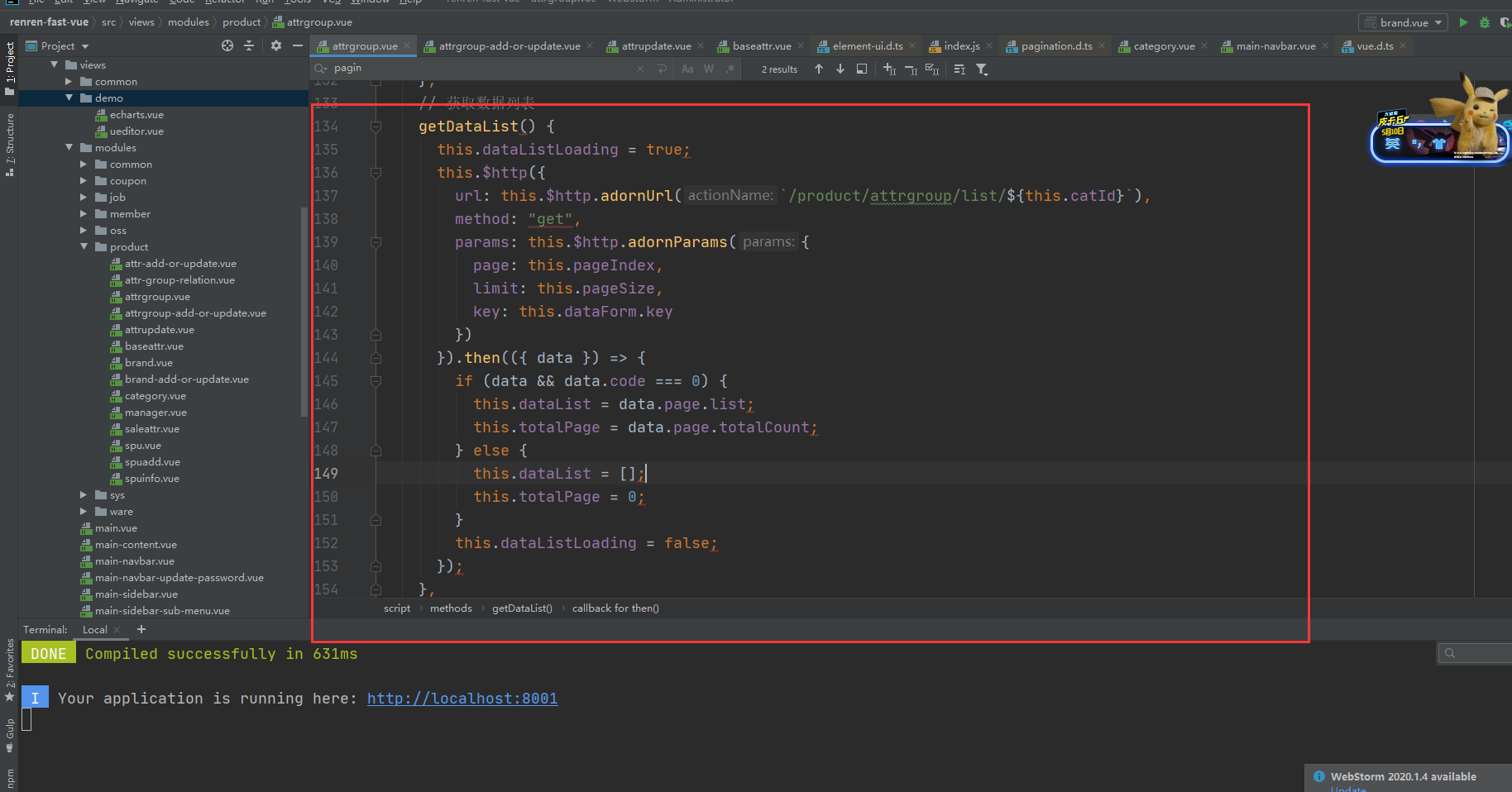
Task: Click 'modules' in navigation bar path
Action: pyautogui.click(x=188, y=22)
